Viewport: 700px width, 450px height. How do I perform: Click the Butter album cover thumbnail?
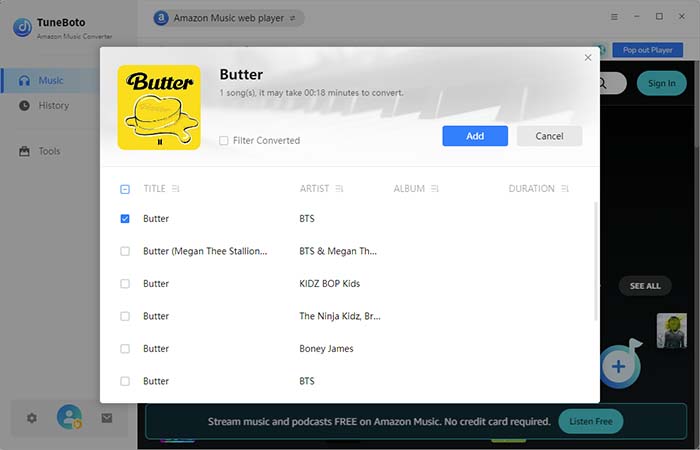tap(159, 107)
